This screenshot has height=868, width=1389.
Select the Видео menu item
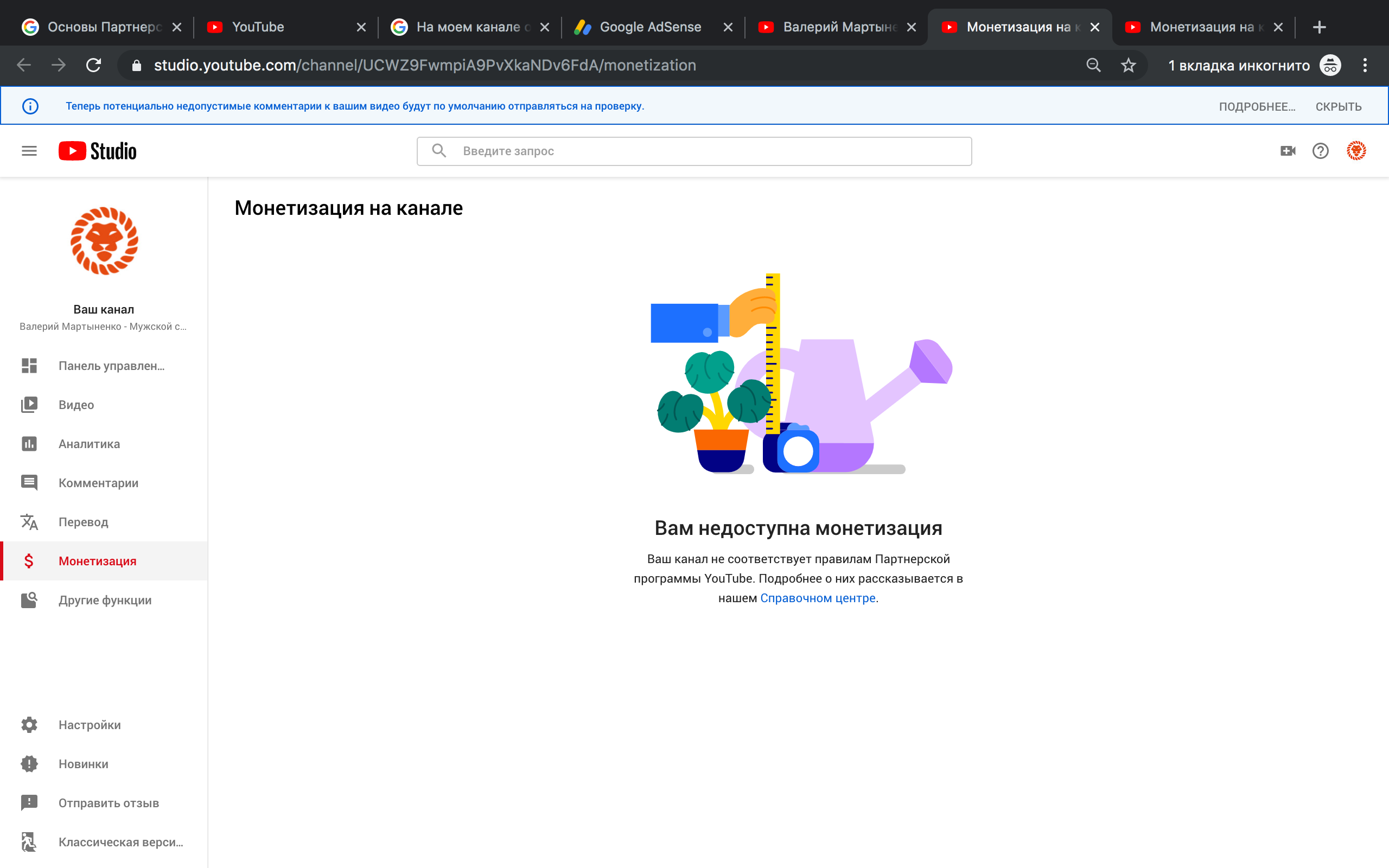(x=104, y=405)
